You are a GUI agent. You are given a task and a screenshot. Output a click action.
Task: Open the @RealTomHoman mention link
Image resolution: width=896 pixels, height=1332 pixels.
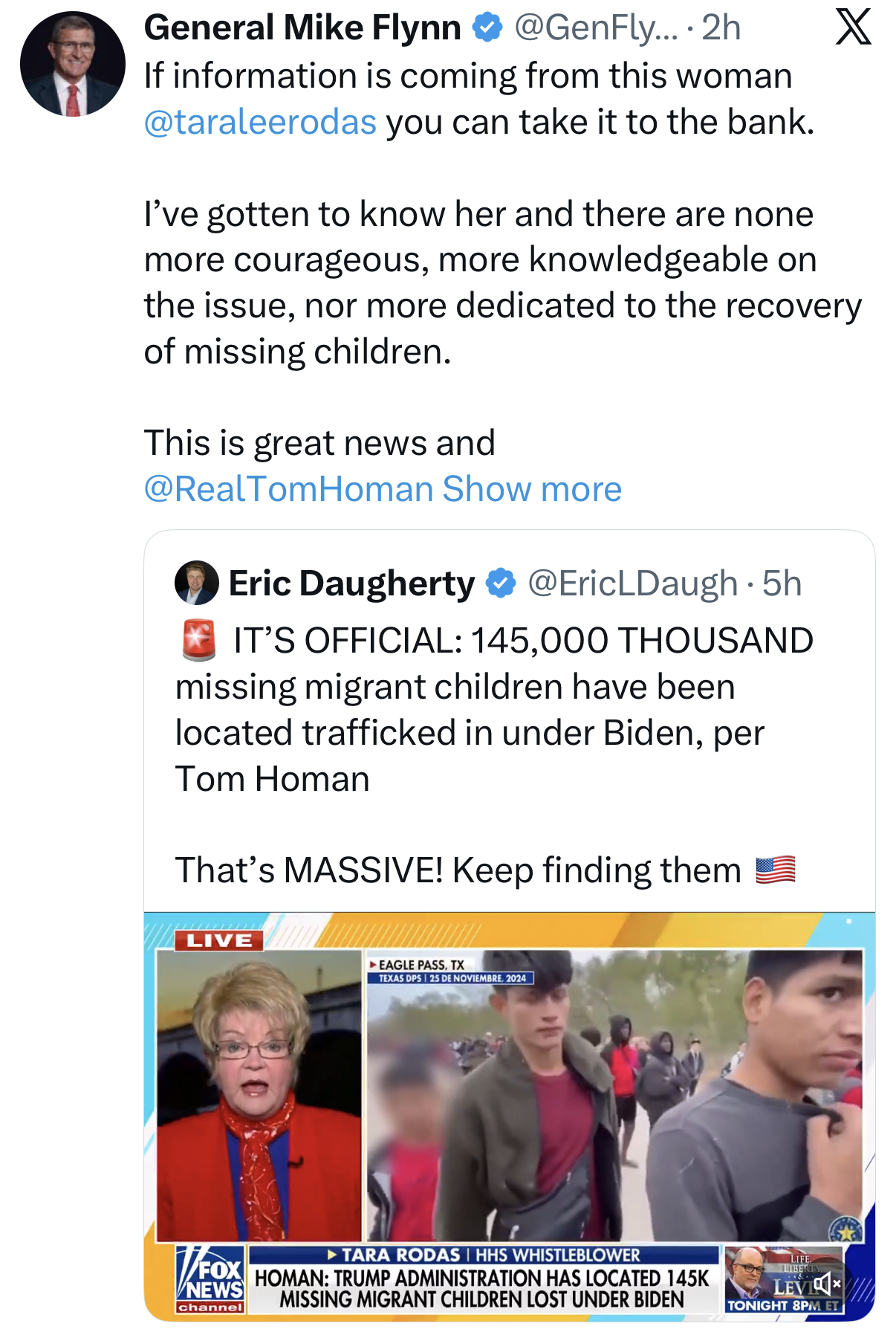pyautogui.click(x=288, y=489)
